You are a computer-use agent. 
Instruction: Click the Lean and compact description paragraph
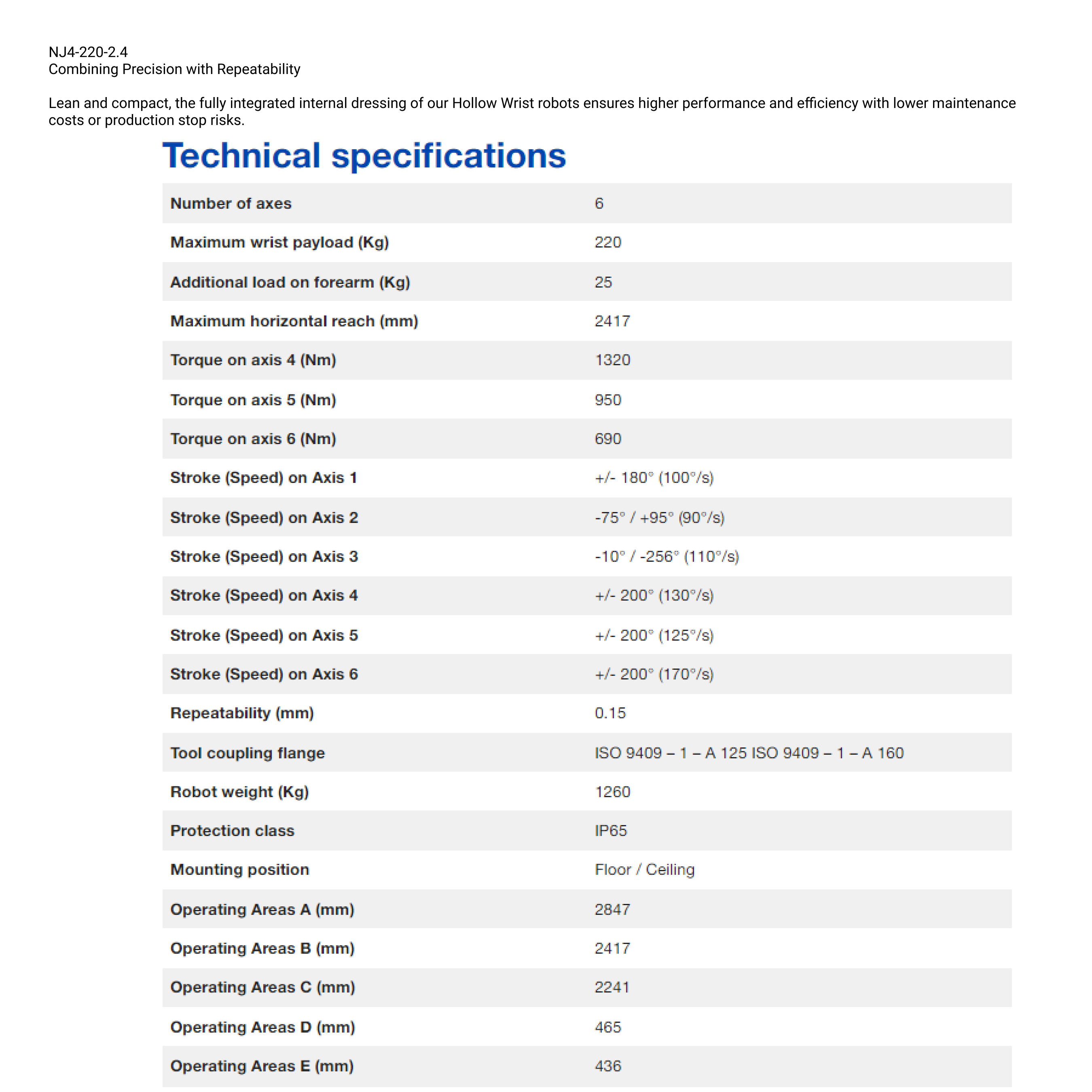pyautogui.click(x=531, y=111)
